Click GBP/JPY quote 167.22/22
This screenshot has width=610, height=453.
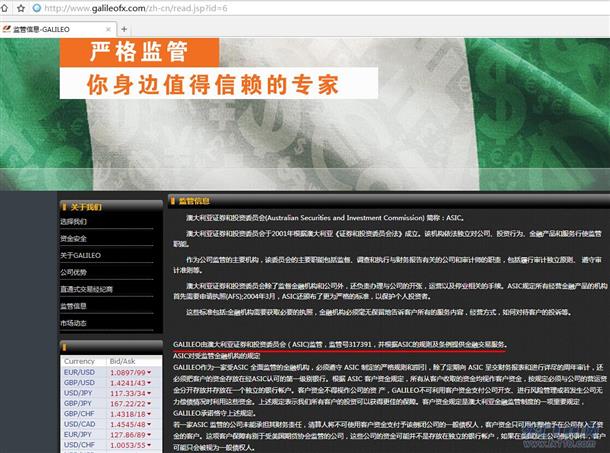point(128,404)
